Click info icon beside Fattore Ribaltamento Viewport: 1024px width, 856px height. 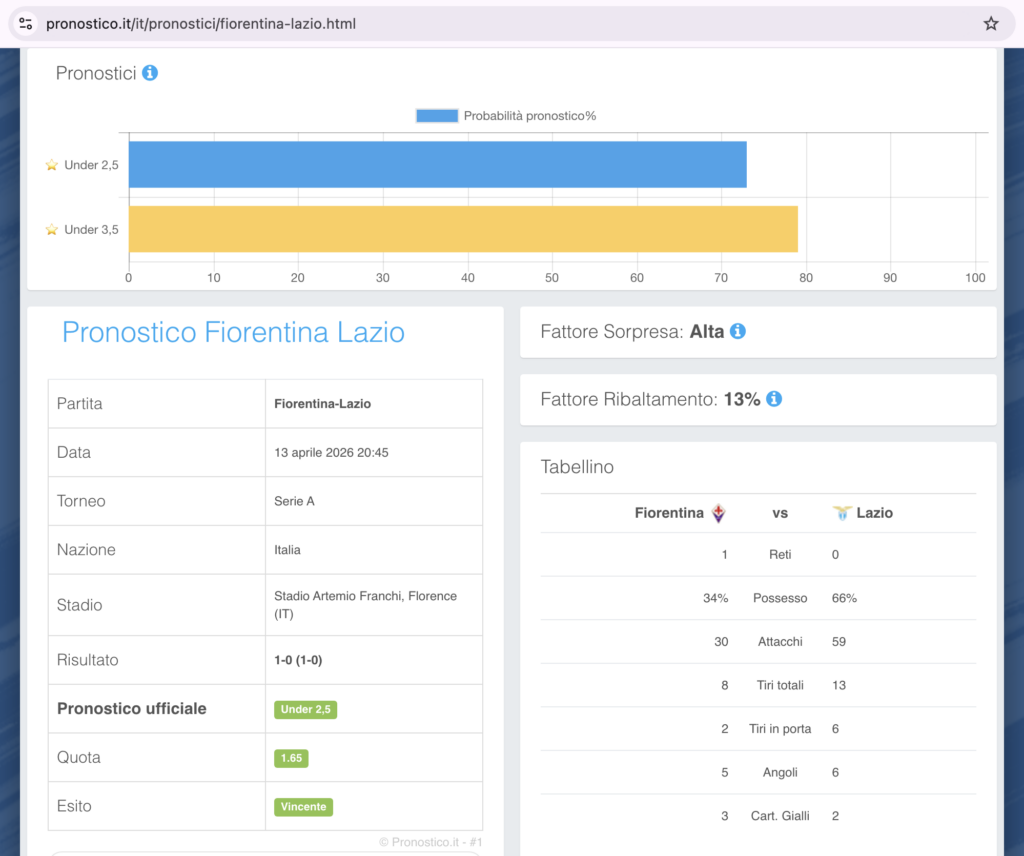(774, 399)
